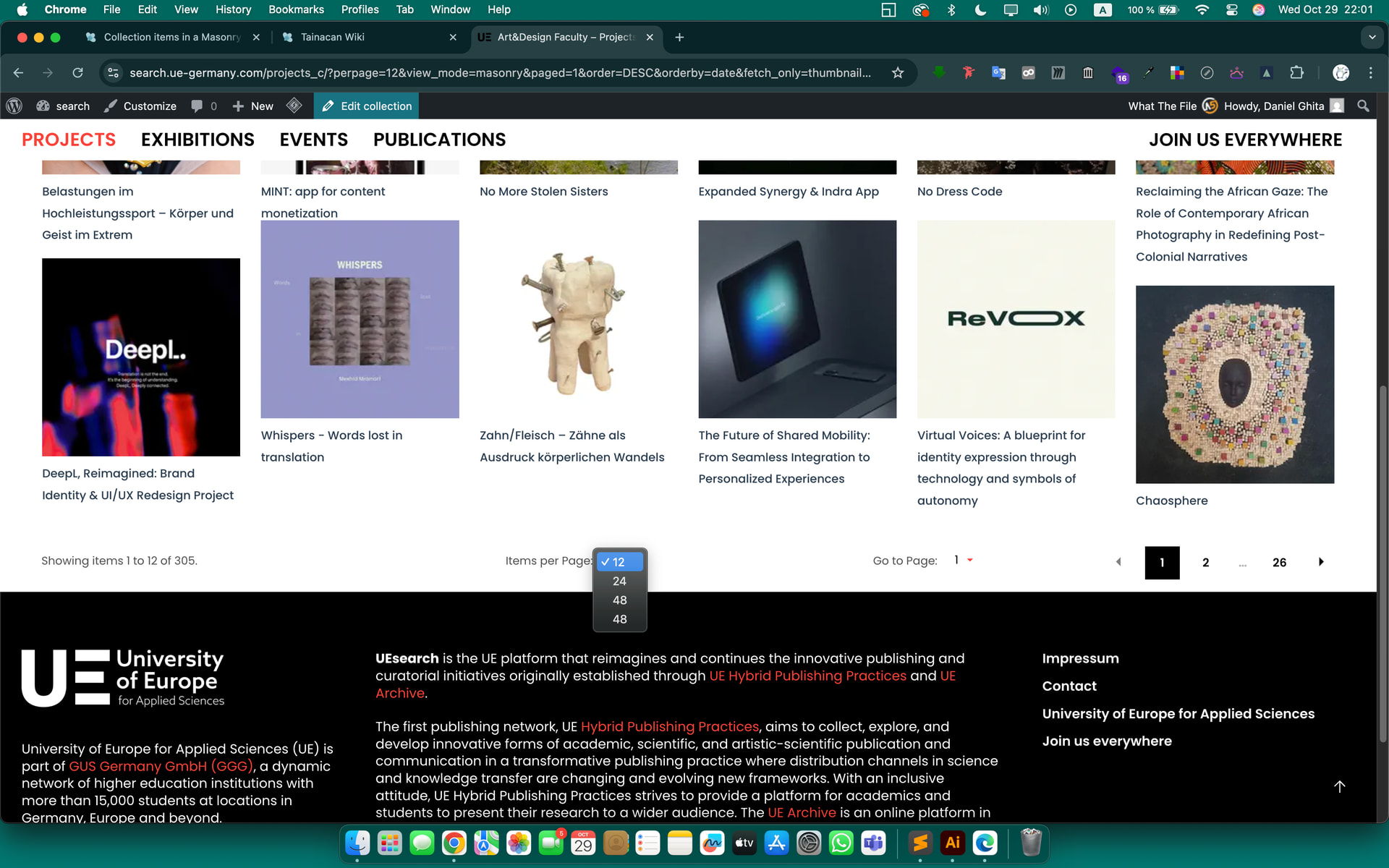
Task: Click the scroll-to-top arrow in the footer
Action: (1339, 786)
